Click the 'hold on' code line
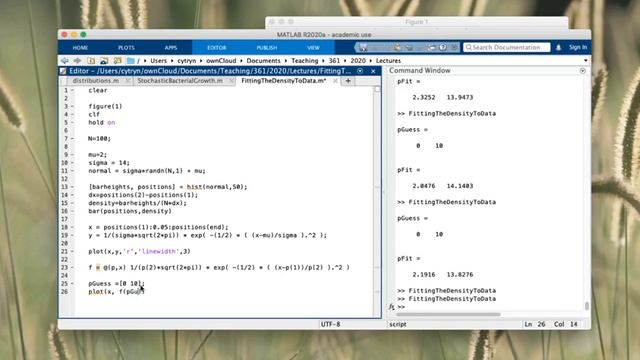Screen dimensions: 640x360 102,122
